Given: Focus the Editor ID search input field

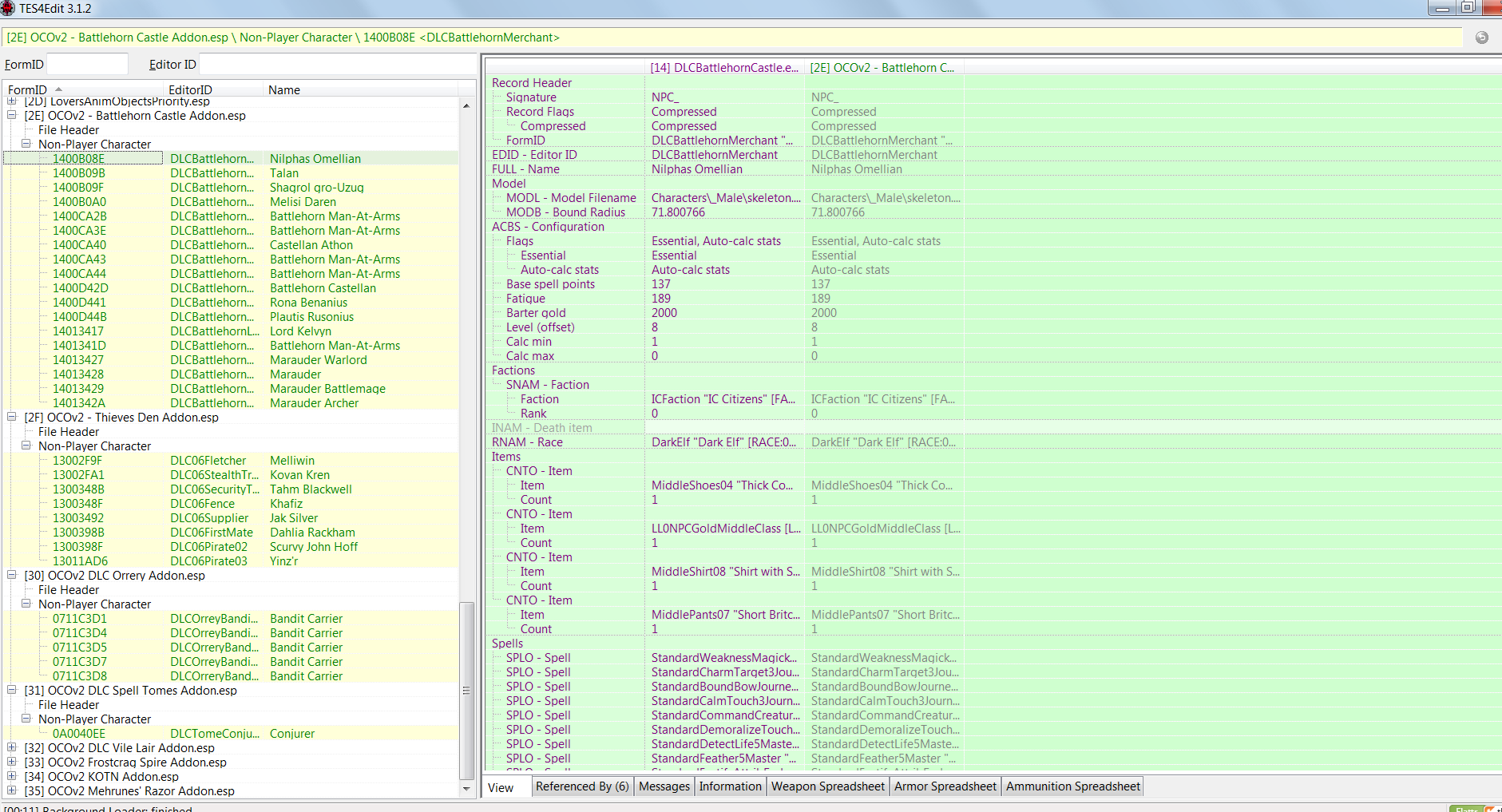Looking at the screenshot, I should tap(337, 65).
